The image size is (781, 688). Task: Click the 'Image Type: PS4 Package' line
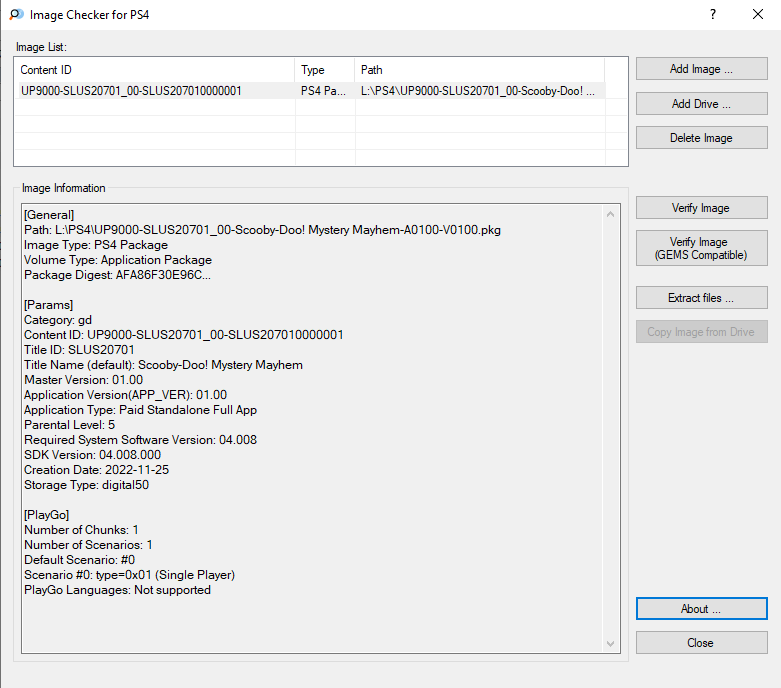(x=96, y=245)
